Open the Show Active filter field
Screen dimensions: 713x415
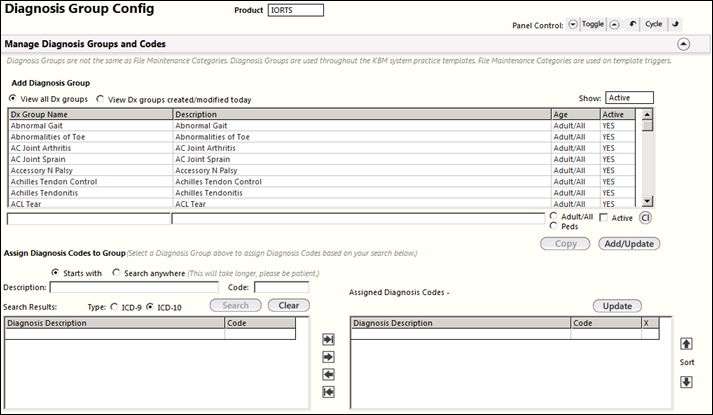[629, 98]
